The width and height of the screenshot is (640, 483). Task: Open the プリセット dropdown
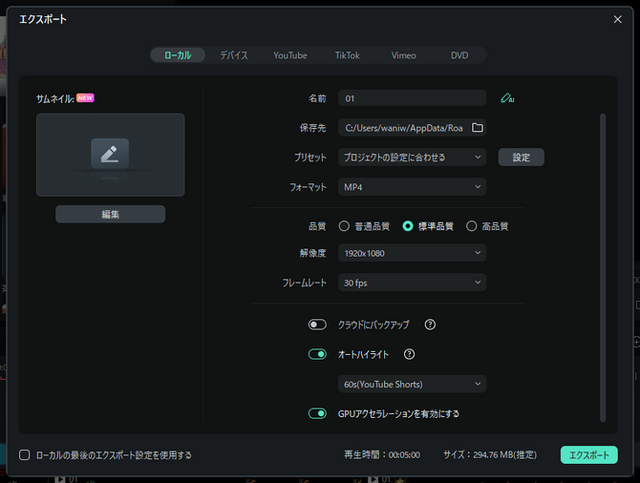411,157
